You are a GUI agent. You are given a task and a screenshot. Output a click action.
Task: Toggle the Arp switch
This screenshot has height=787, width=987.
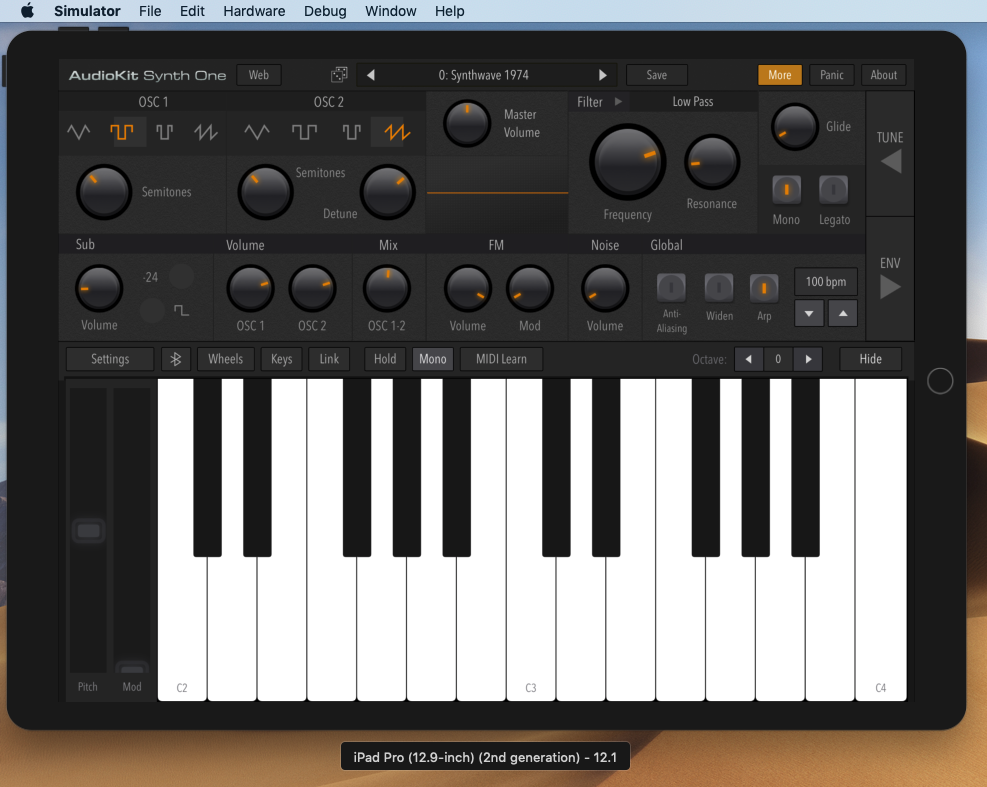click(x=764, y=288)
